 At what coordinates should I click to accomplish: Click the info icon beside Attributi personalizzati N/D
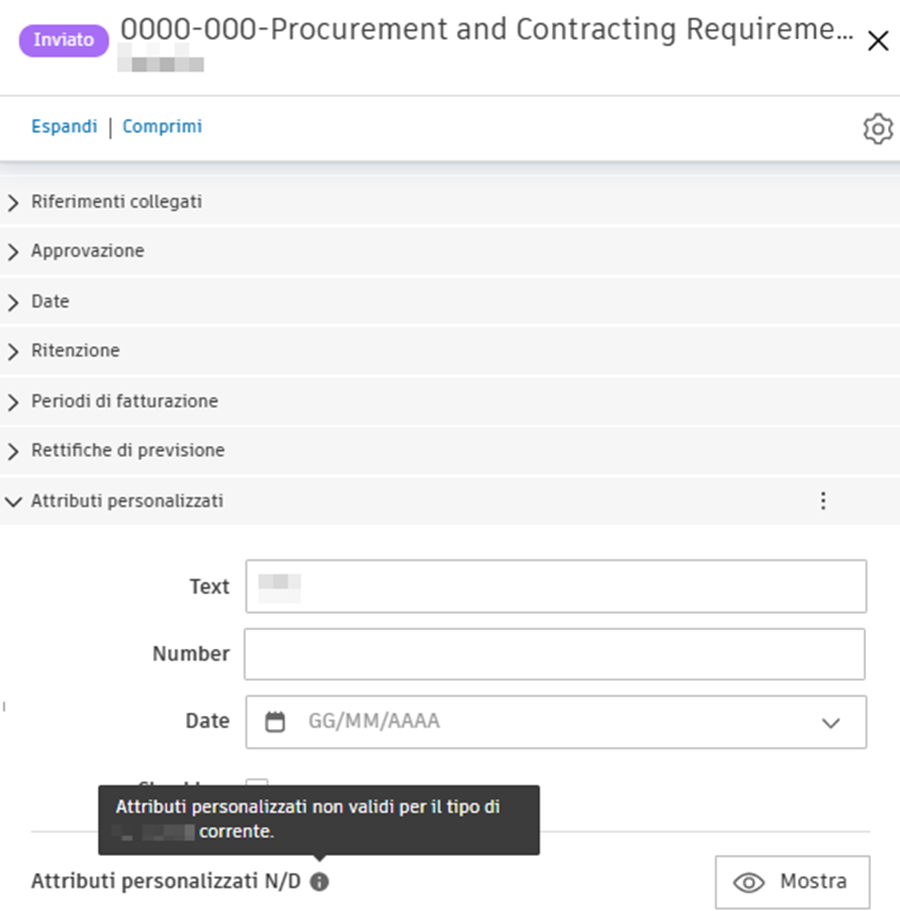[318, 883]
